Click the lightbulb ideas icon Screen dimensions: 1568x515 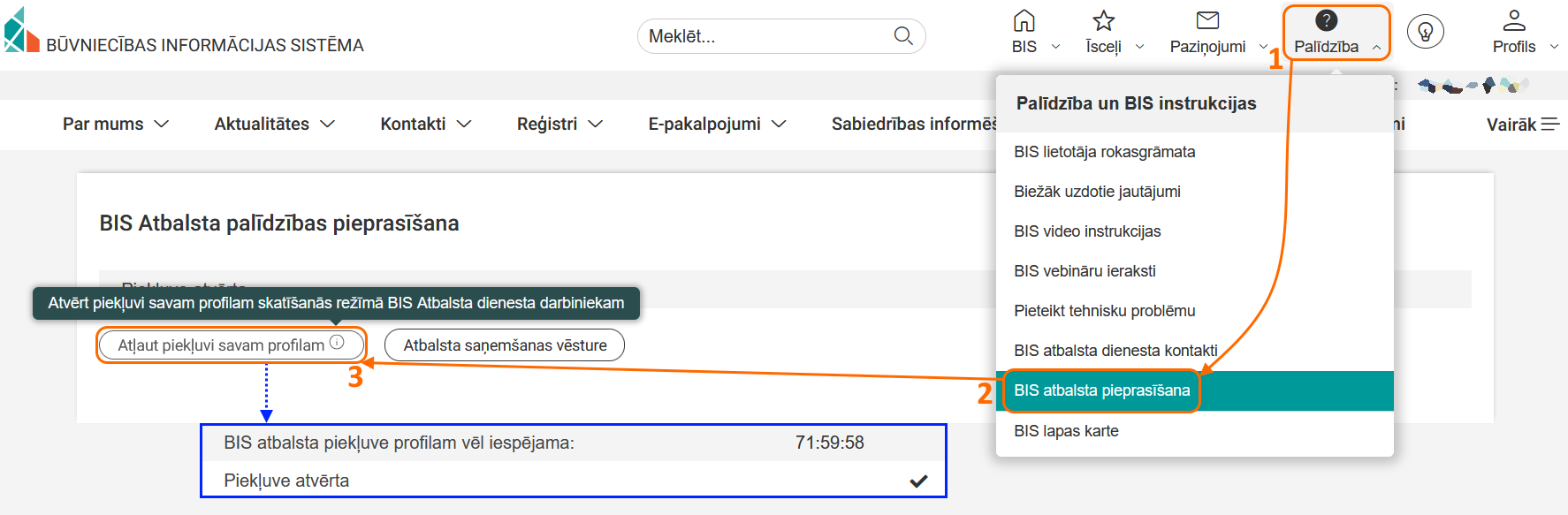[x=1425, y=32]
